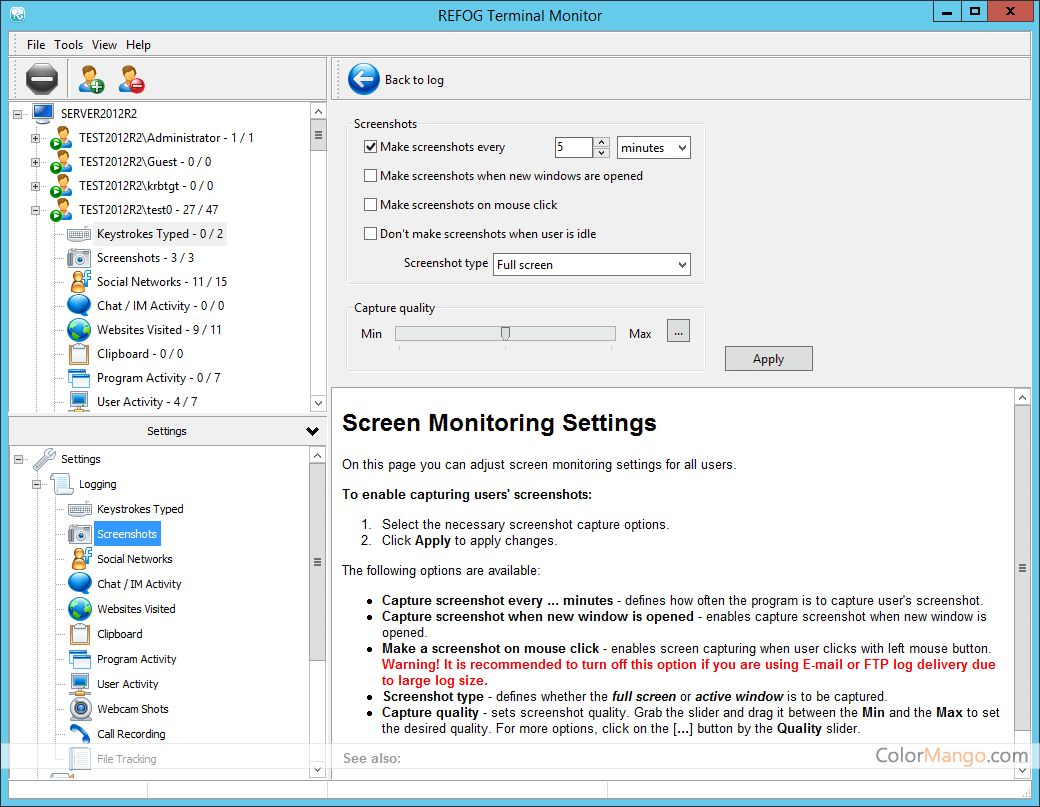This screenshot has width=1040, height=807.
Task: Click the Apply button
Action: coord(768,359)
